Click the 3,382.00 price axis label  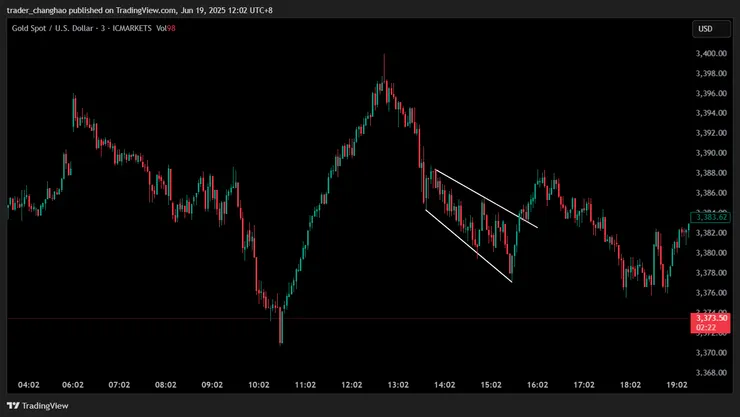[711, 233]
